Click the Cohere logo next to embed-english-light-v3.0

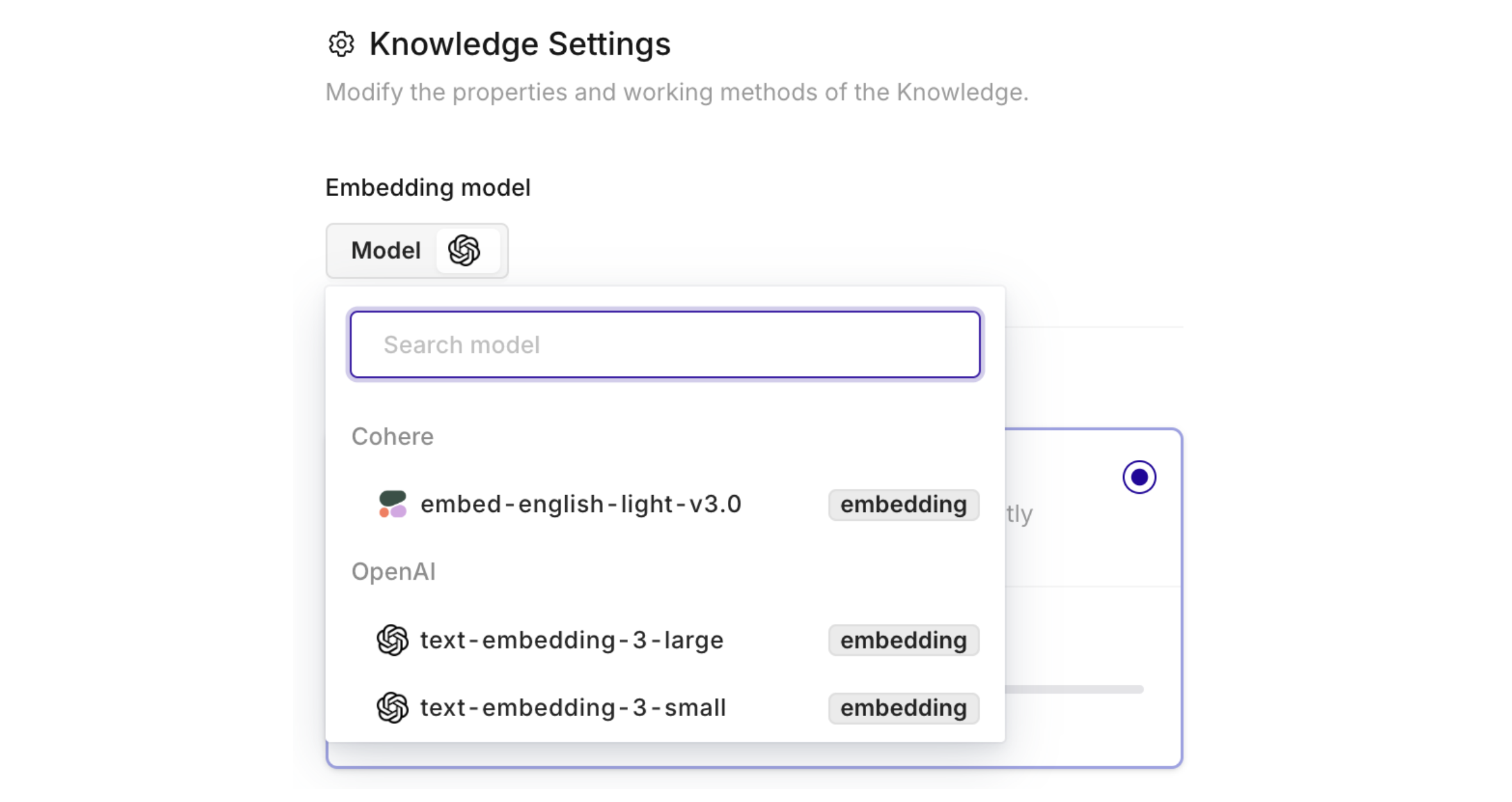[392, 504]
